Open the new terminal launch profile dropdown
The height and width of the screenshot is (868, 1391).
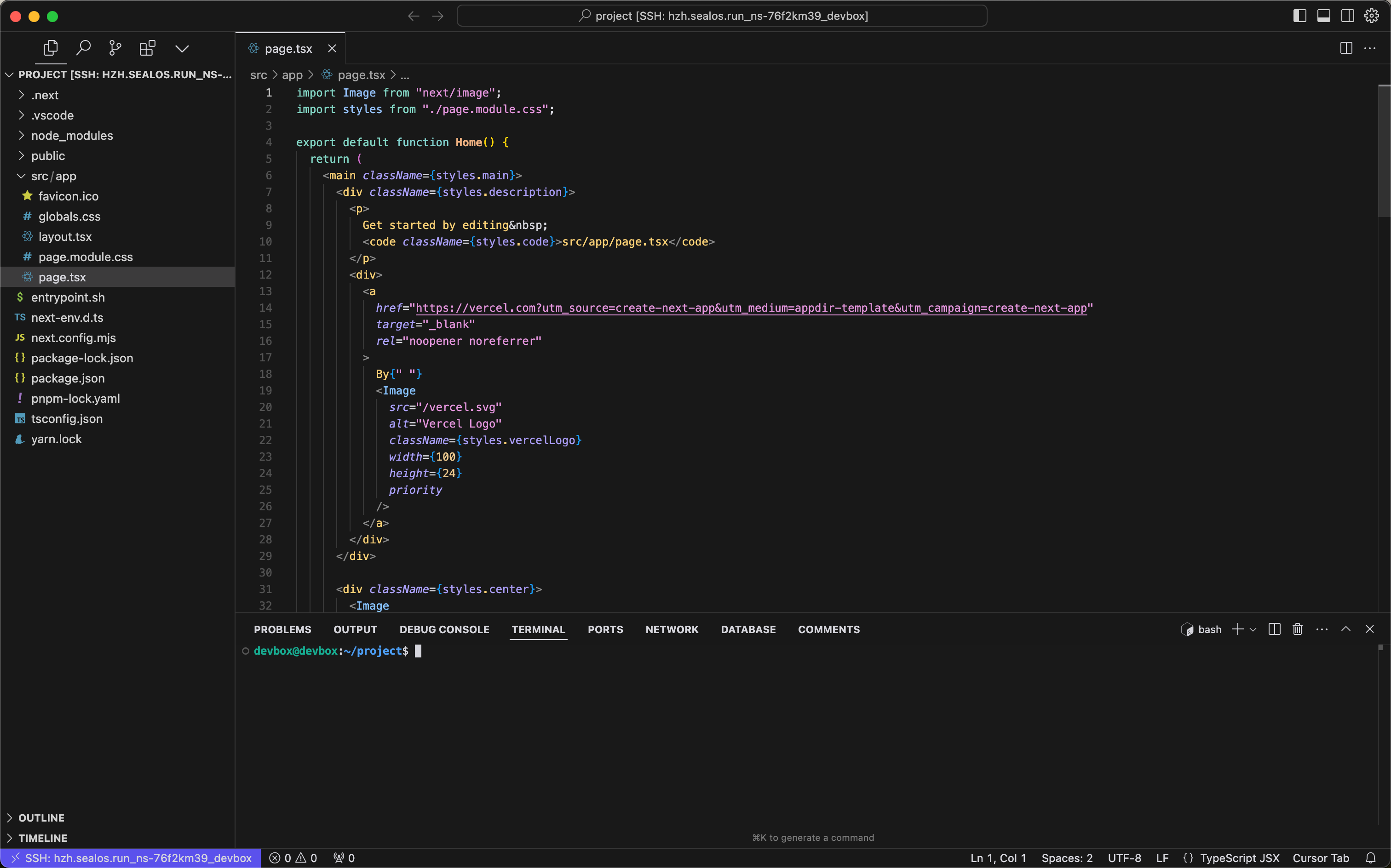(1253, 630)
